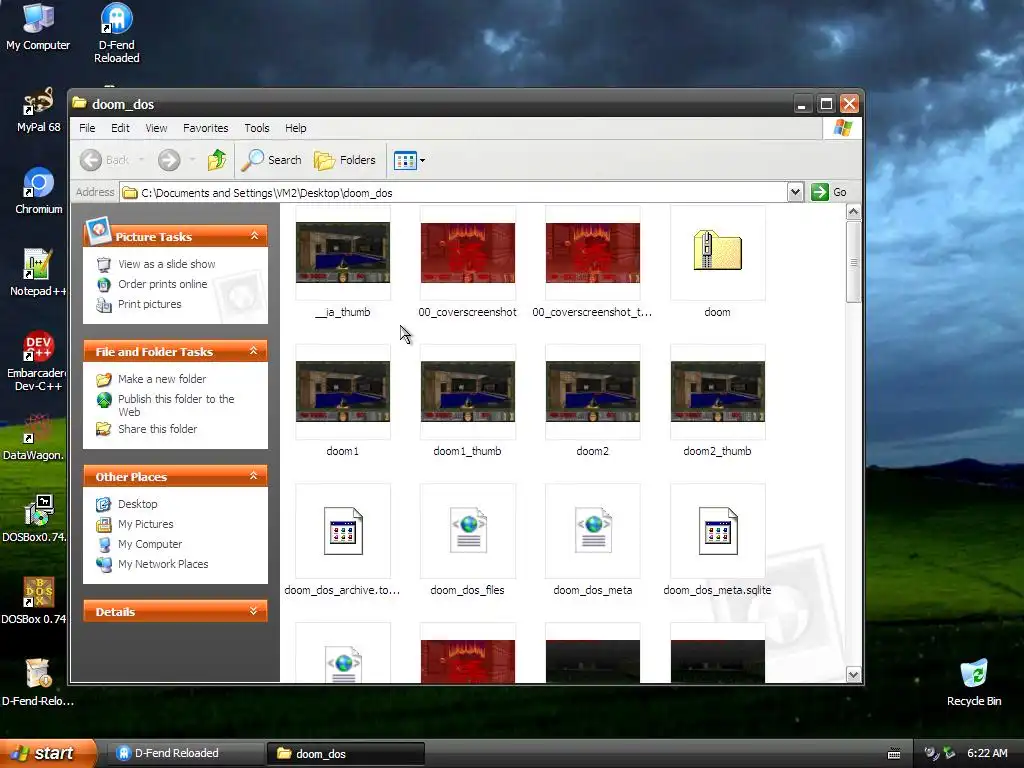
Task: Click Make a new folder
Action: coord(162,379)
